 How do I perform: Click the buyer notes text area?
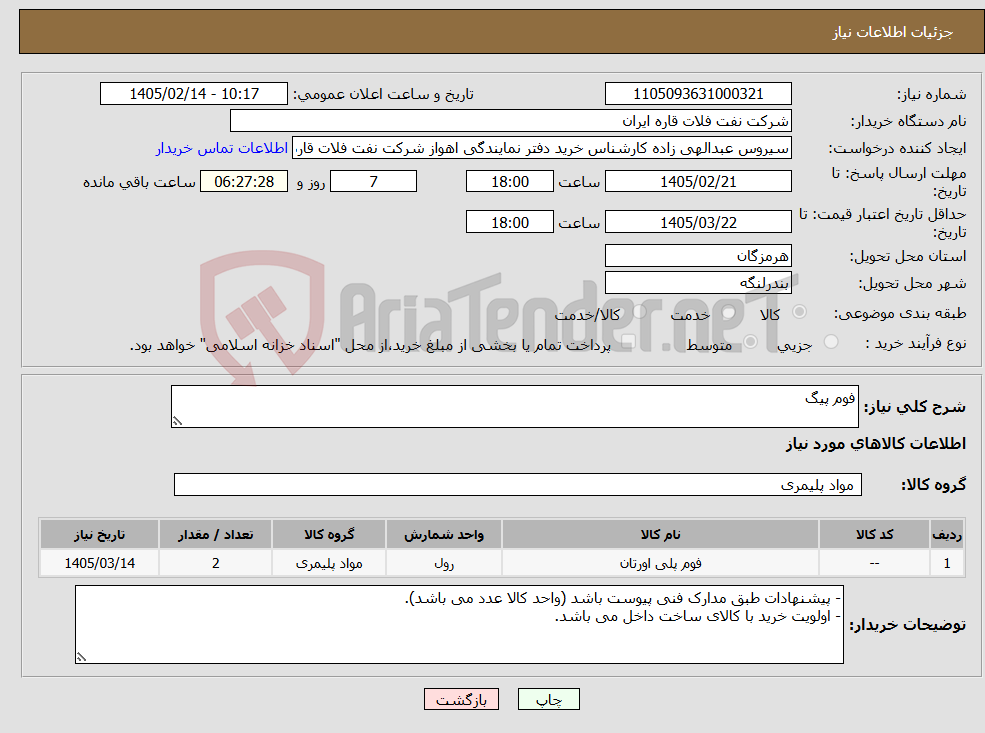459,624
